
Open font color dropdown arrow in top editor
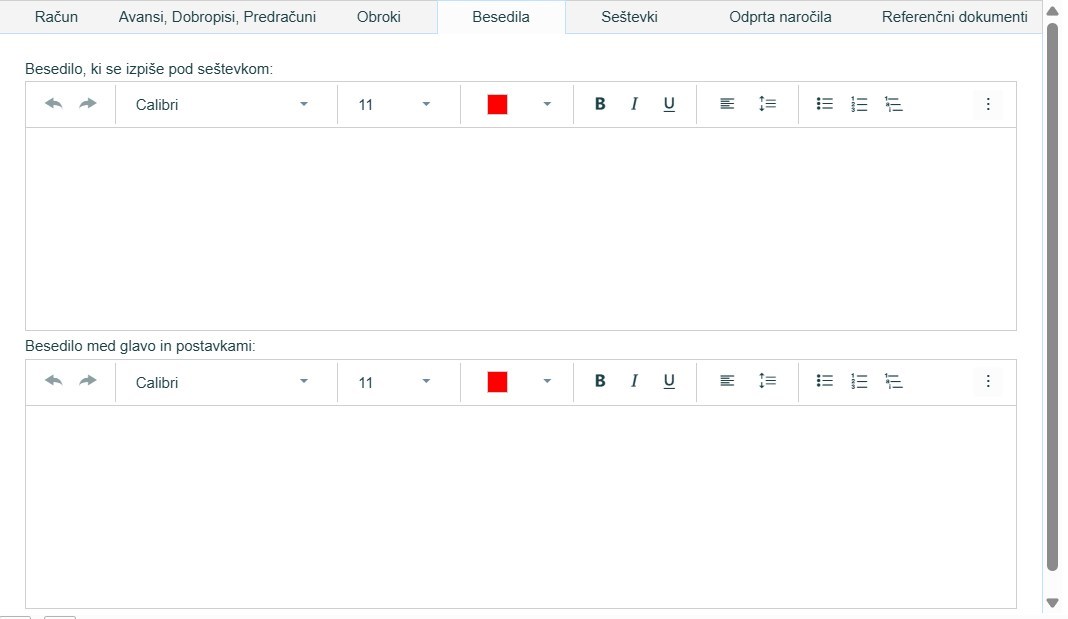(x=547, y=104)
